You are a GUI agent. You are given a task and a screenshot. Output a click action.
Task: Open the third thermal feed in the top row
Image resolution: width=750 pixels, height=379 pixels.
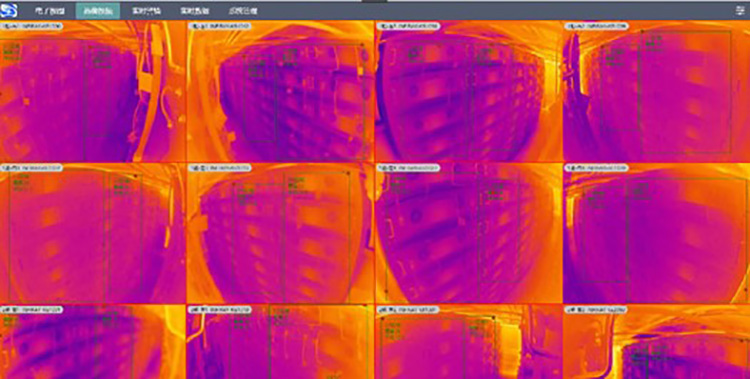(x=469, y=91)
